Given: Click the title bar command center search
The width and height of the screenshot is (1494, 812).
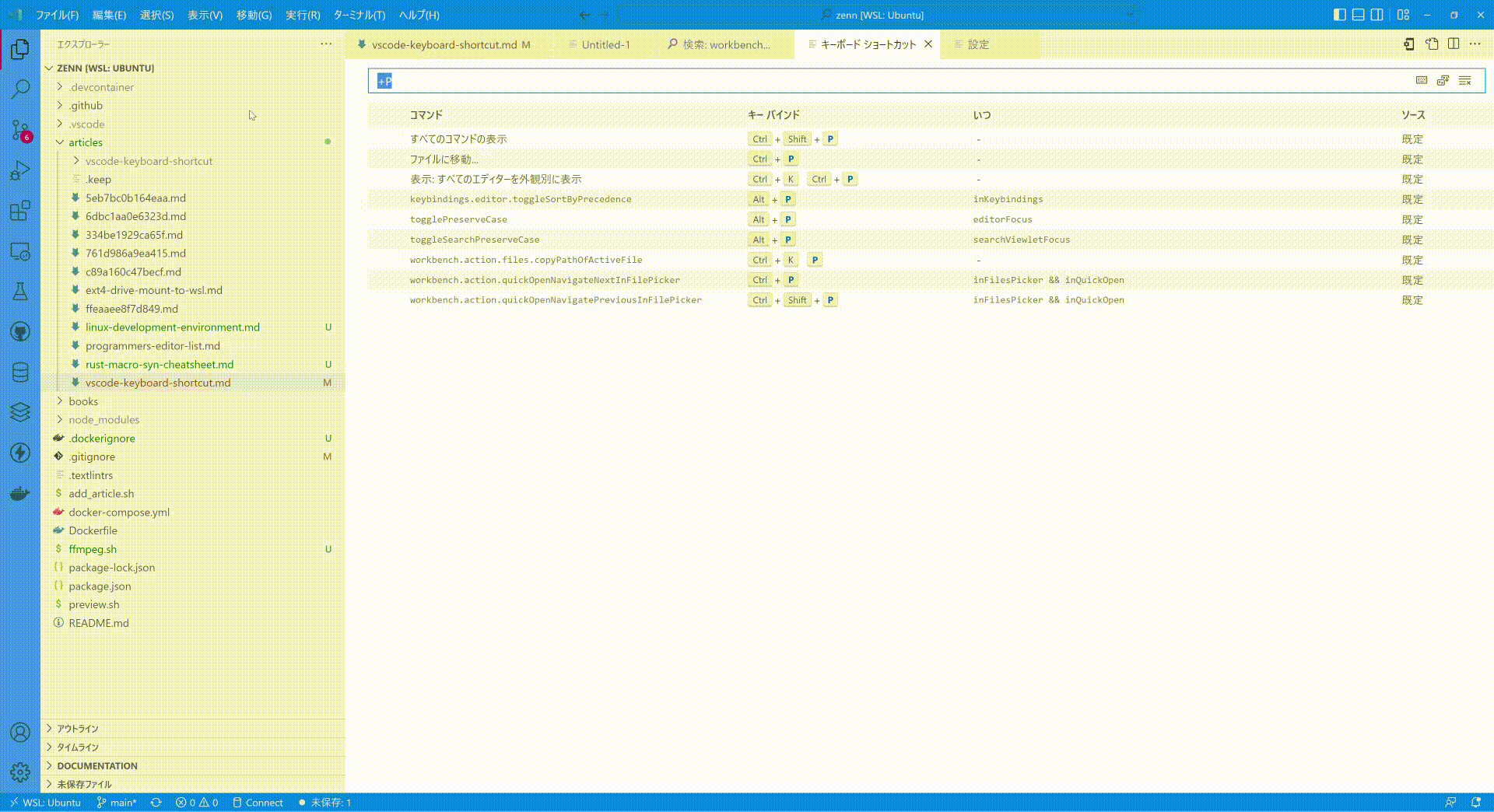Looking at the screenshot, I should (879, 15).
